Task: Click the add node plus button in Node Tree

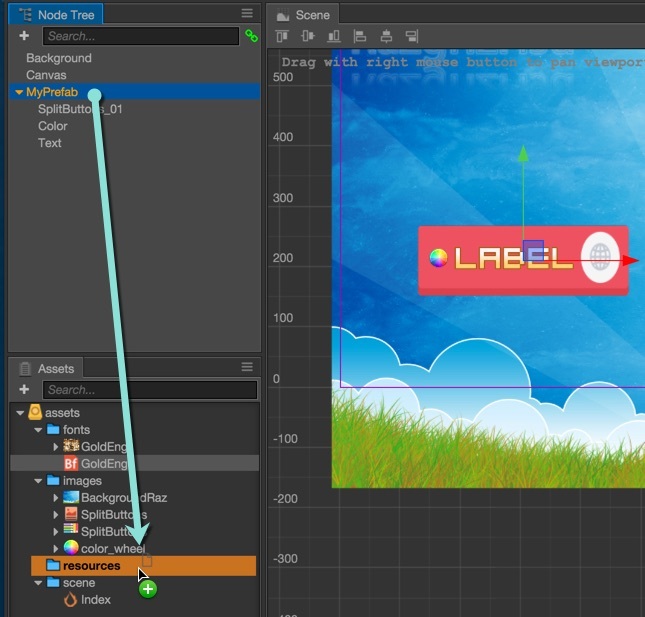Action: point(24,36)
